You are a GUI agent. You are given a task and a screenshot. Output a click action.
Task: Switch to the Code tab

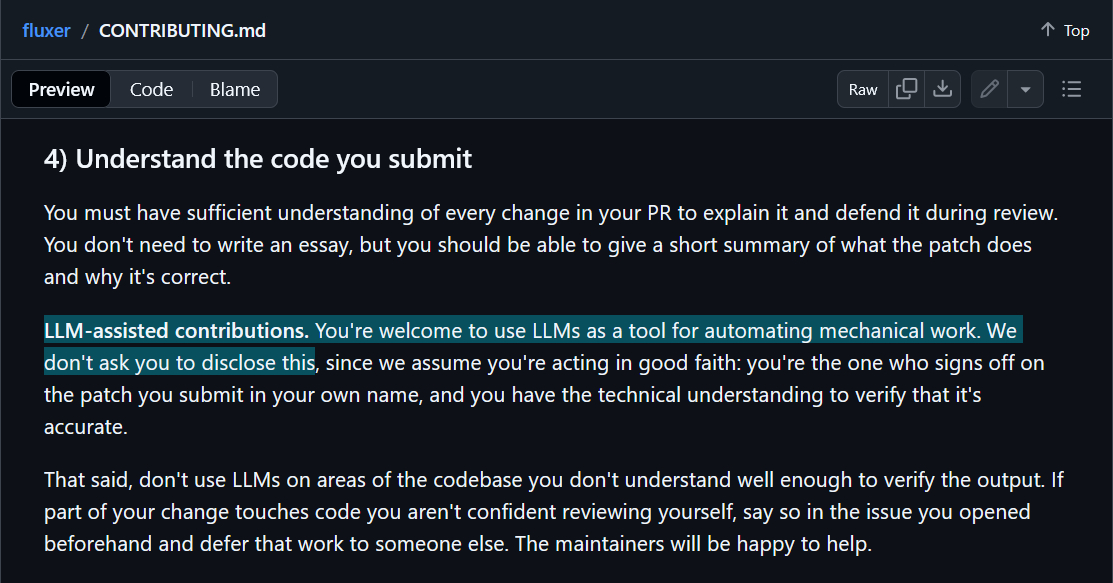pyautogui.click(x=151, y=89)
